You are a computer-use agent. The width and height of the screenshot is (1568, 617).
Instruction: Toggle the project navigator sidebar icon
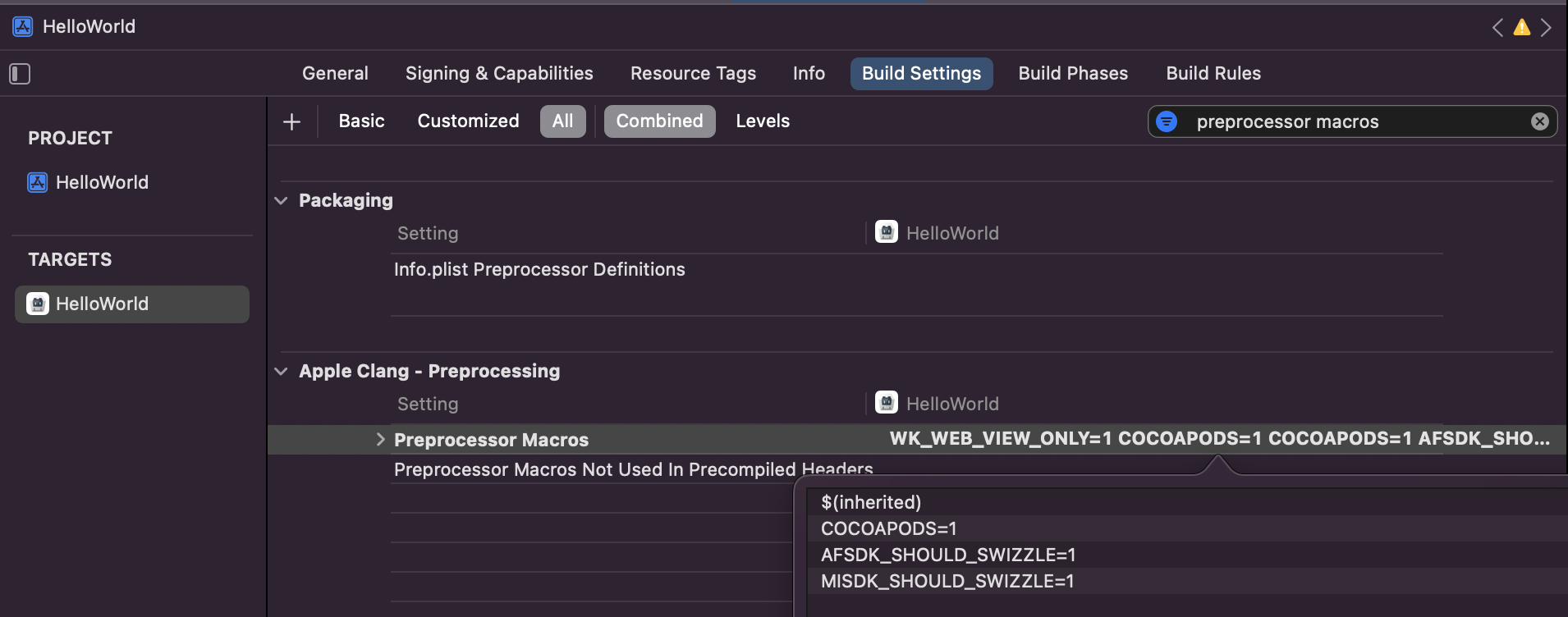pyautogui.click(x=20, y=74)
